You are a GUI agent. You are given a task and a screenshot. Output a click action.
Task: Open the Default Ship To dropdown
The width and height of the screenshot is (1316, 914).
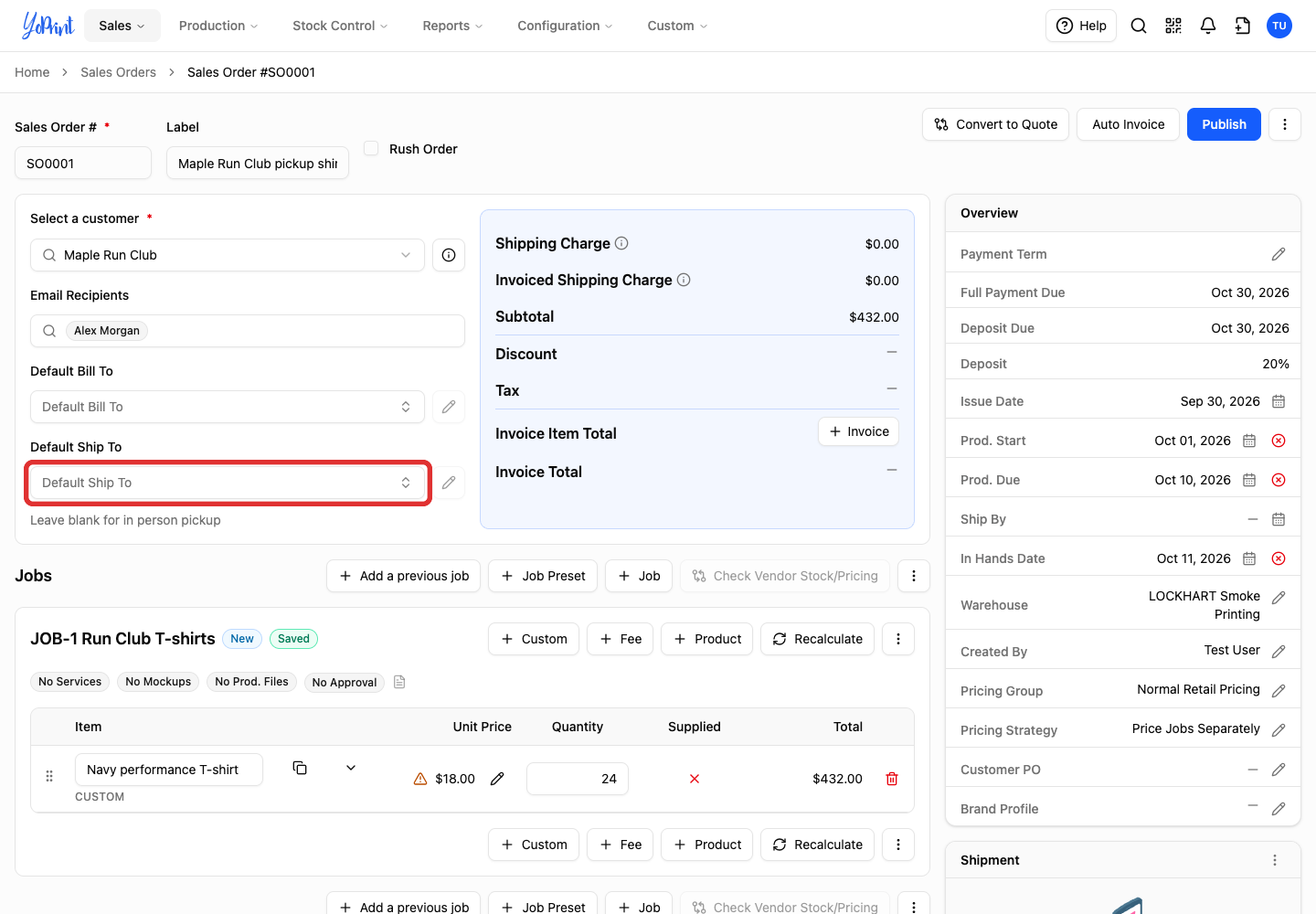click(x=228, y=483)
